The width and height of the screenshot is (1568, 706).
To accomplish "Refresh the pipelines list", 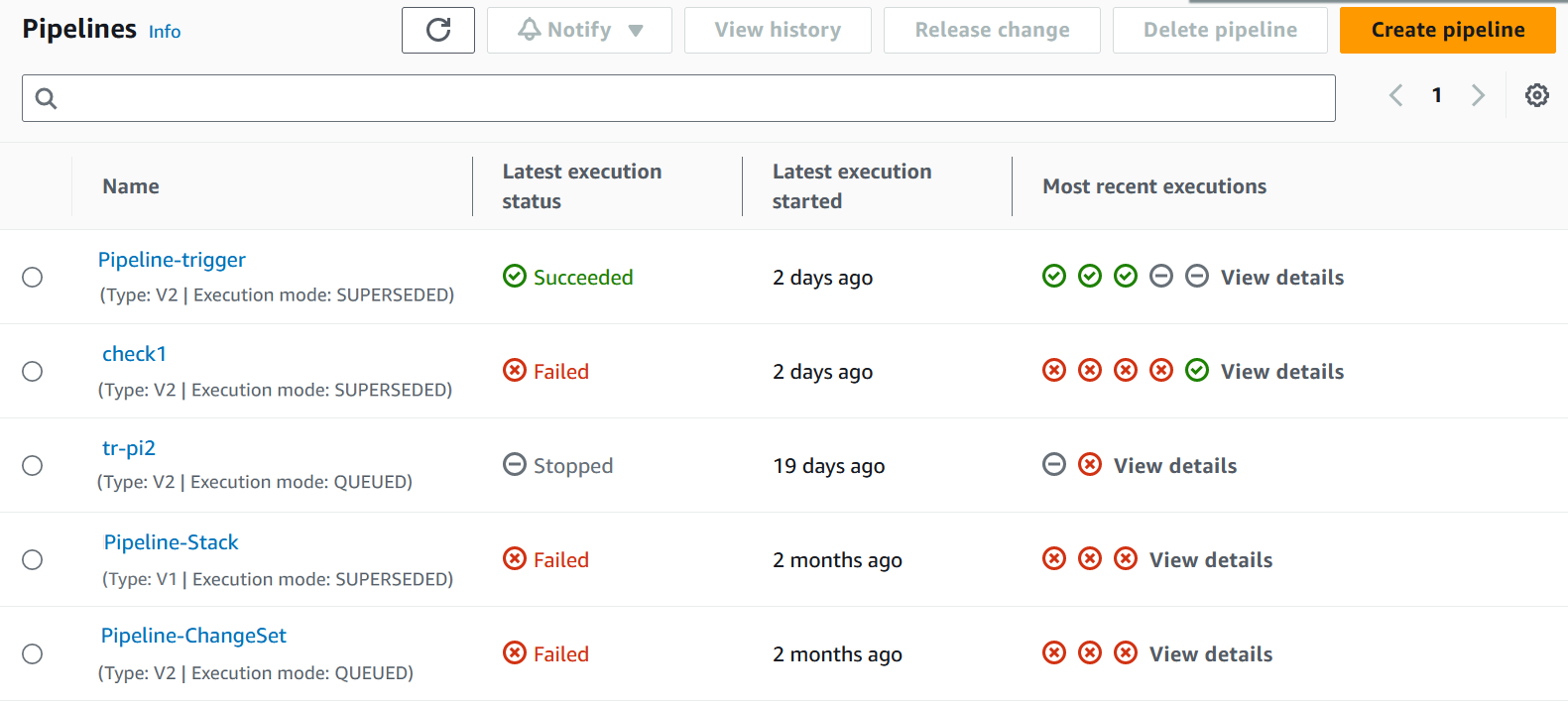I will (437, 30).
